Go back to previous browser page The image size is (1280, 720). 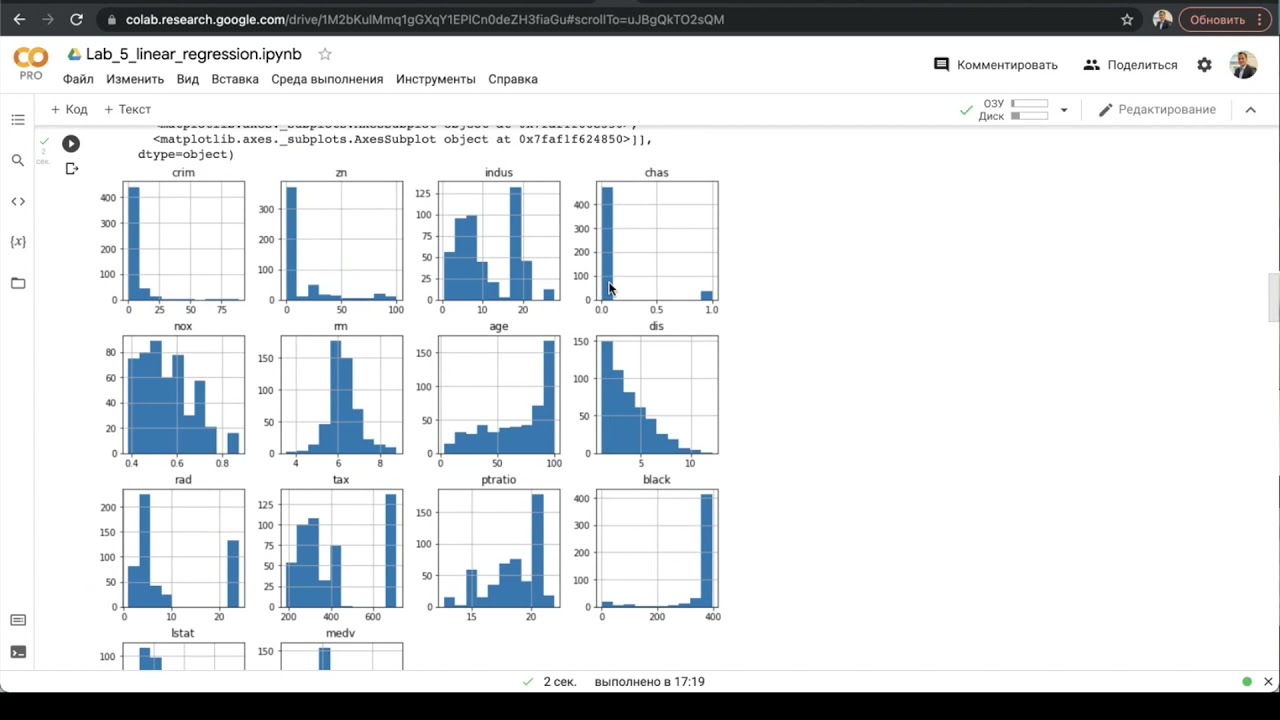point(19,19)
